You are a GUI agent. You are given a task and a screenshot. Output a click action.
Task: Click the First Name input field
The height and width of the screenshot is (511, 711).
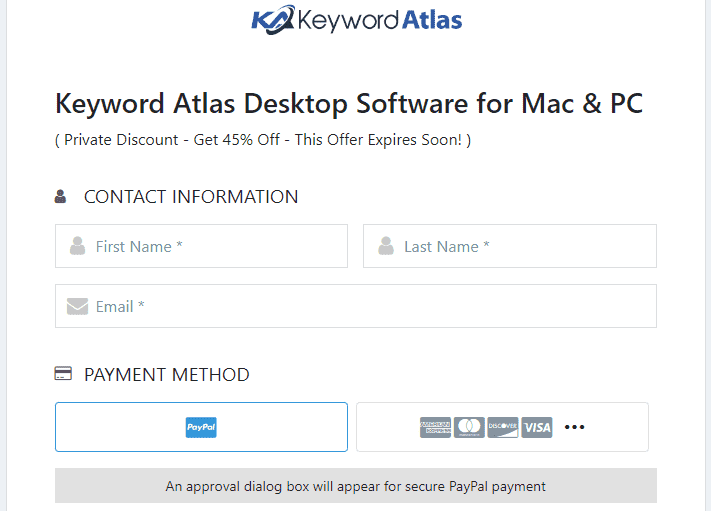[201, 246]
